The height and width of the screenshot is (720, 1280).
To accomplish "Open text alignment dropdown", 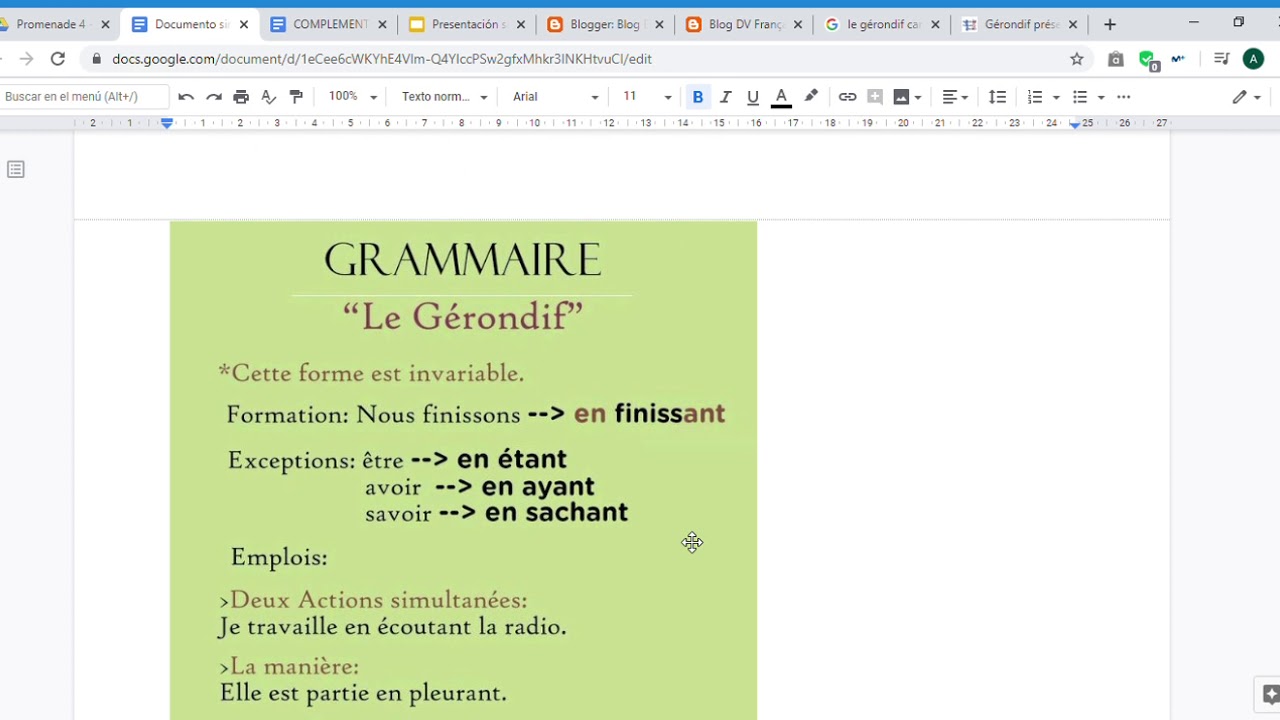I will [955, 97].
